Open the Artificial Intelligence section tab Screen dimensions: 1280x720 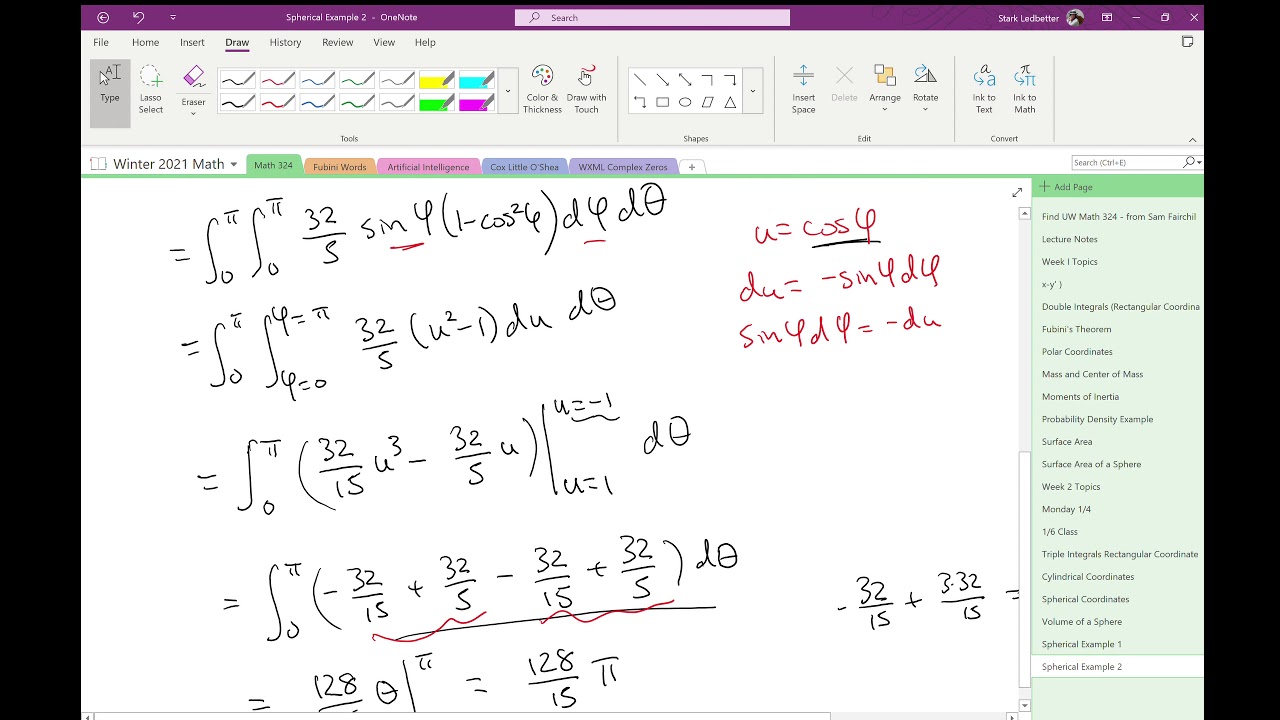pyautogui.click(x=428, y=167)
